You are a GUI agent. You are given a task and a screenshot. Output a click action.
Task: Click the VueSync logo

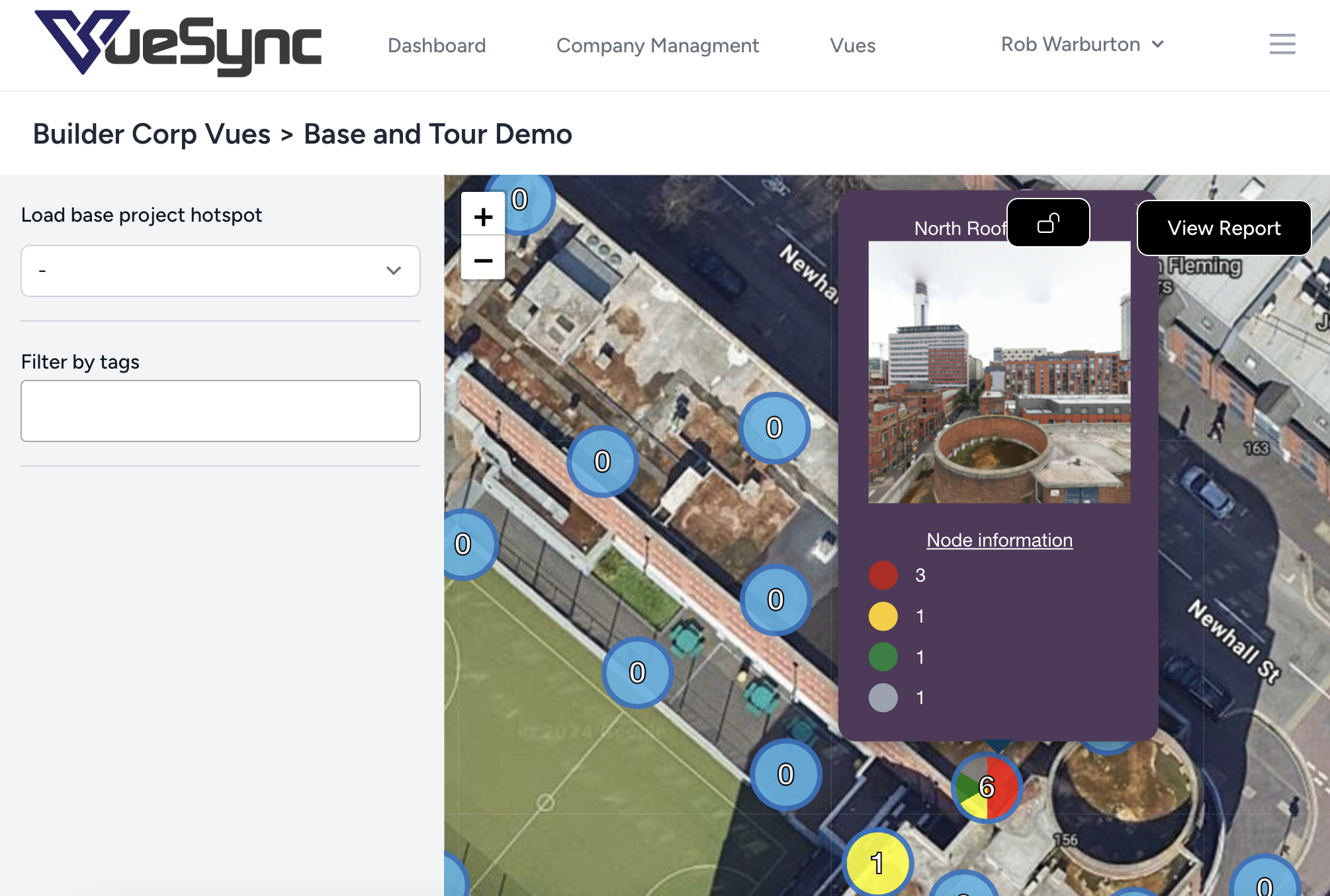point(177,44)
